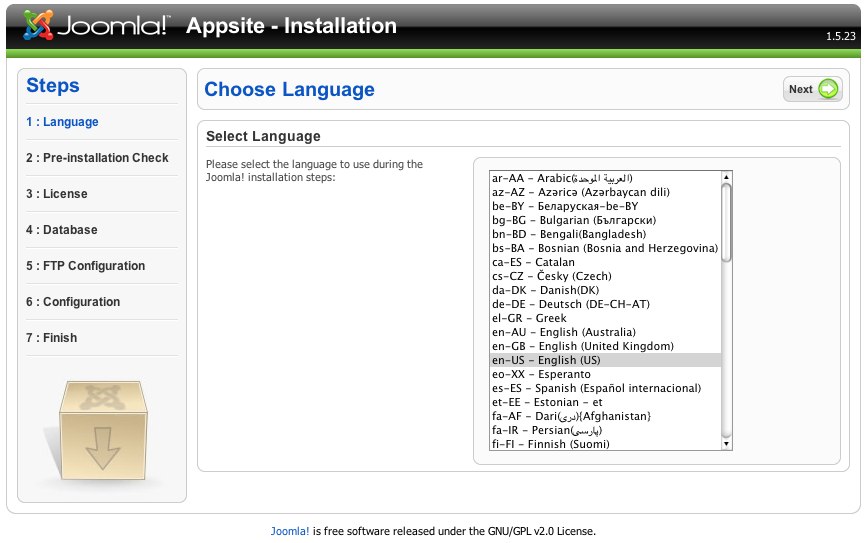Select et-EE – Estonian language
866x543 pixels.
point(605,402)
